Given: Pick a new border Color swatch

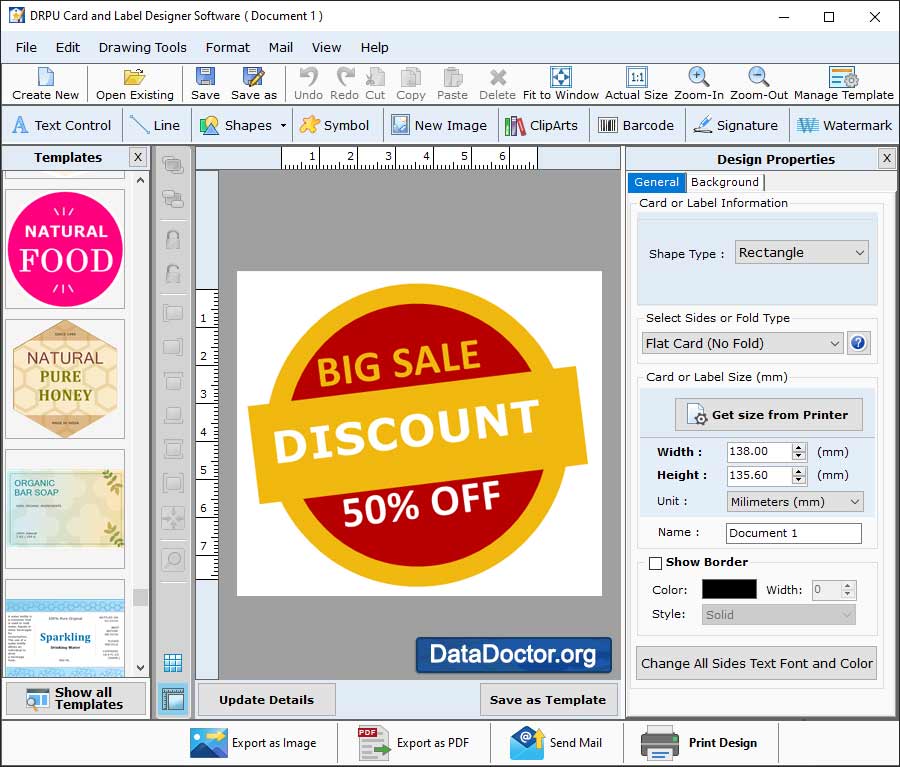Looking at the screenshot, I should pos(728,589).
